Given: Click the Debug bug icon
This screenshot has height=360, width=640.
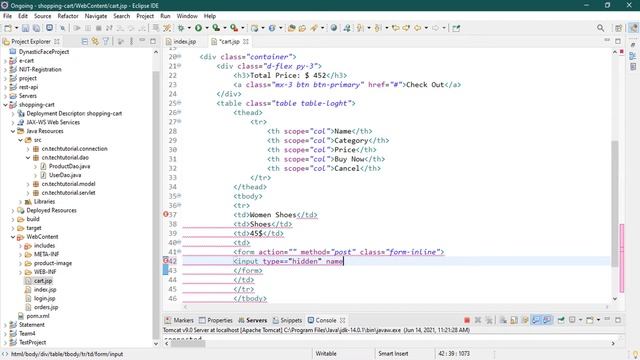Looking at the screenshot, I should [181, 28].
